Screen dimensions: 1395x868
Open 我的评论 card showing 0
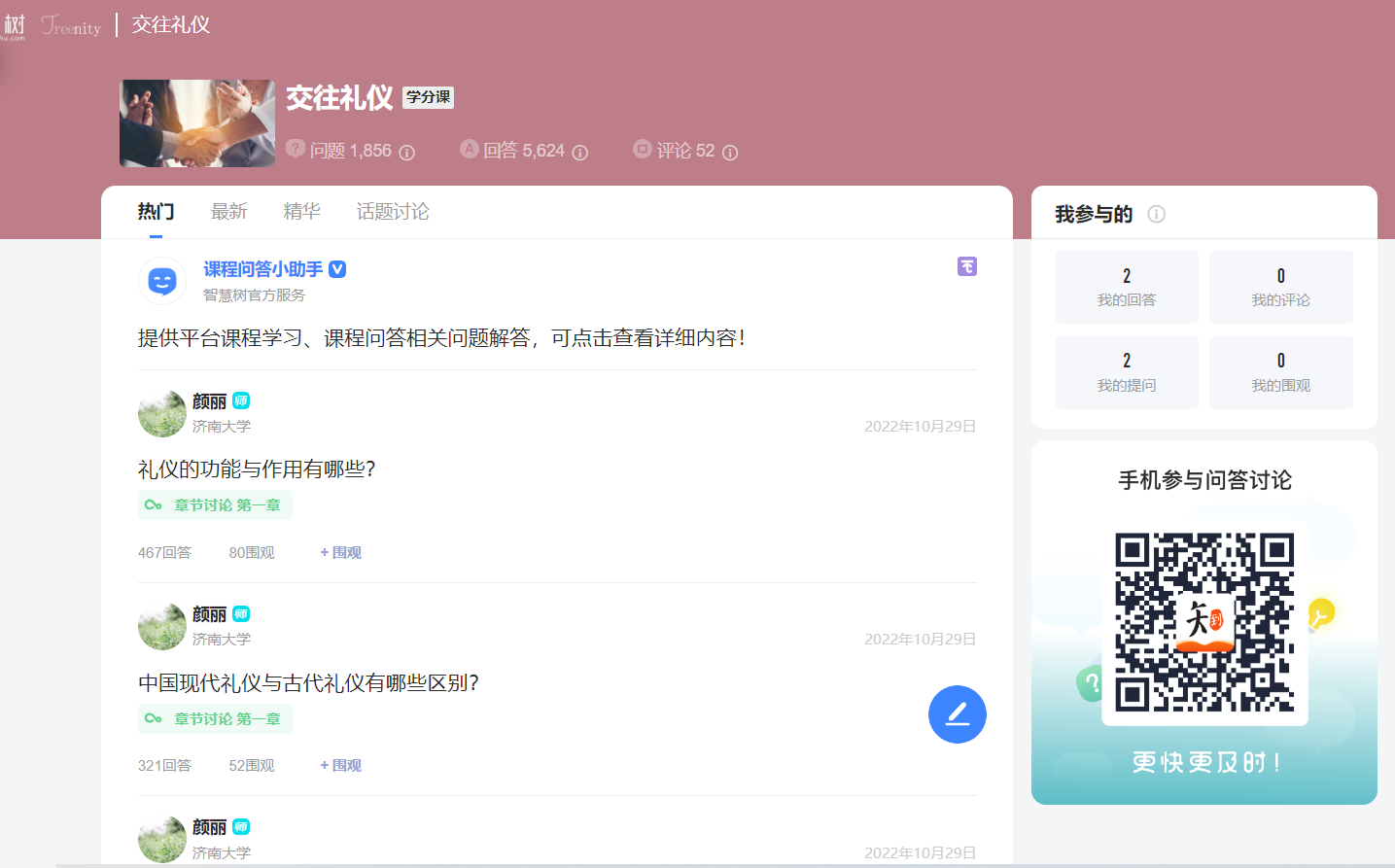click(1281, 287)
